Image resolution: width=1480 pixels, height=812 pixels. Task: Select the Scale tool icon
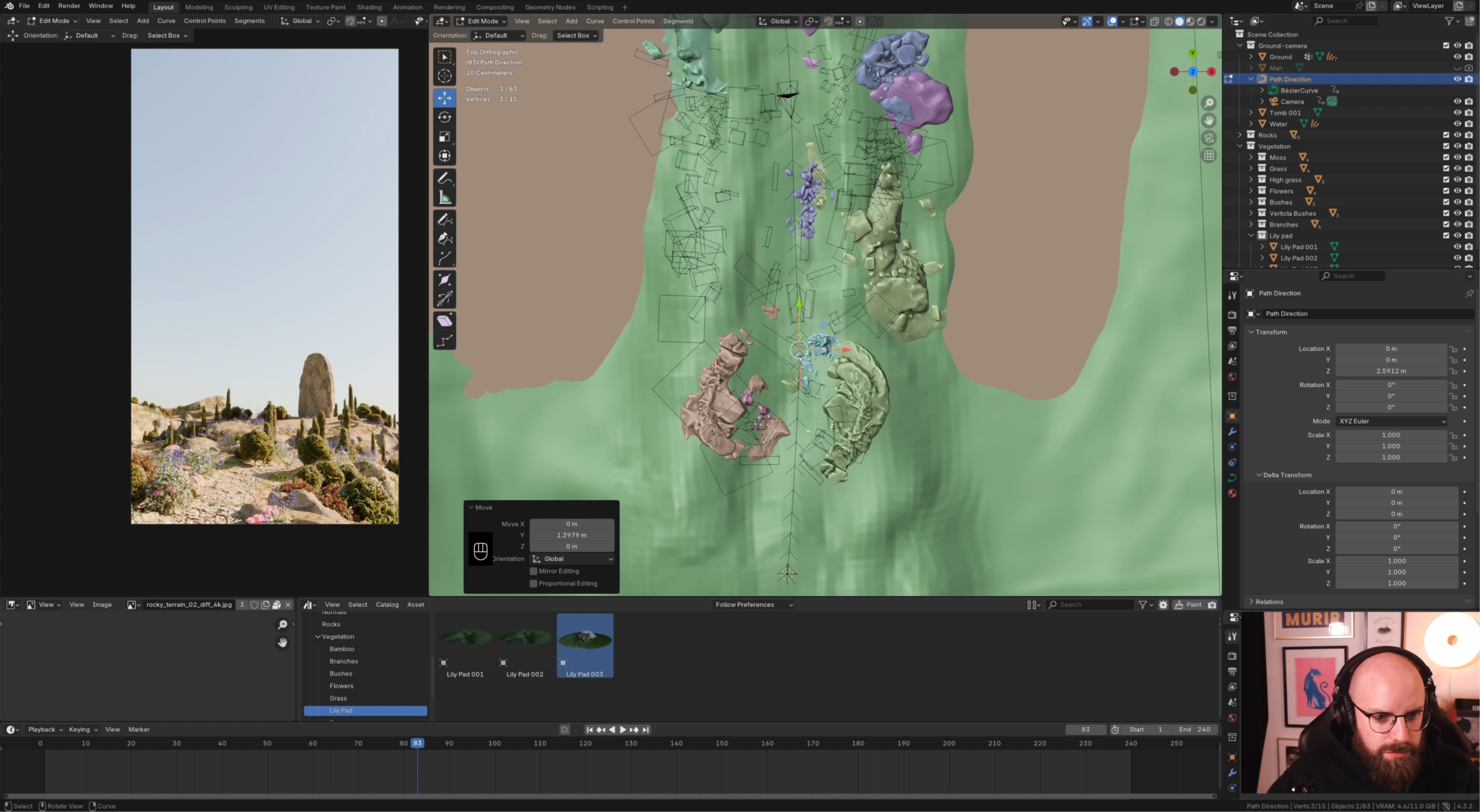[444, 136]
